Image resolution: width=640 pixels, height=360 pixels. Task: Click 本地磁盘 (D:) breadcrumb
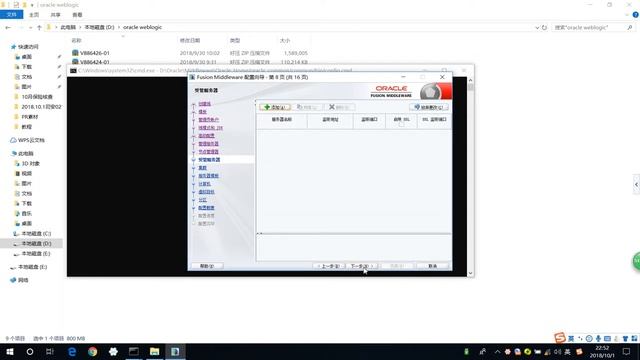click(99, 27)
